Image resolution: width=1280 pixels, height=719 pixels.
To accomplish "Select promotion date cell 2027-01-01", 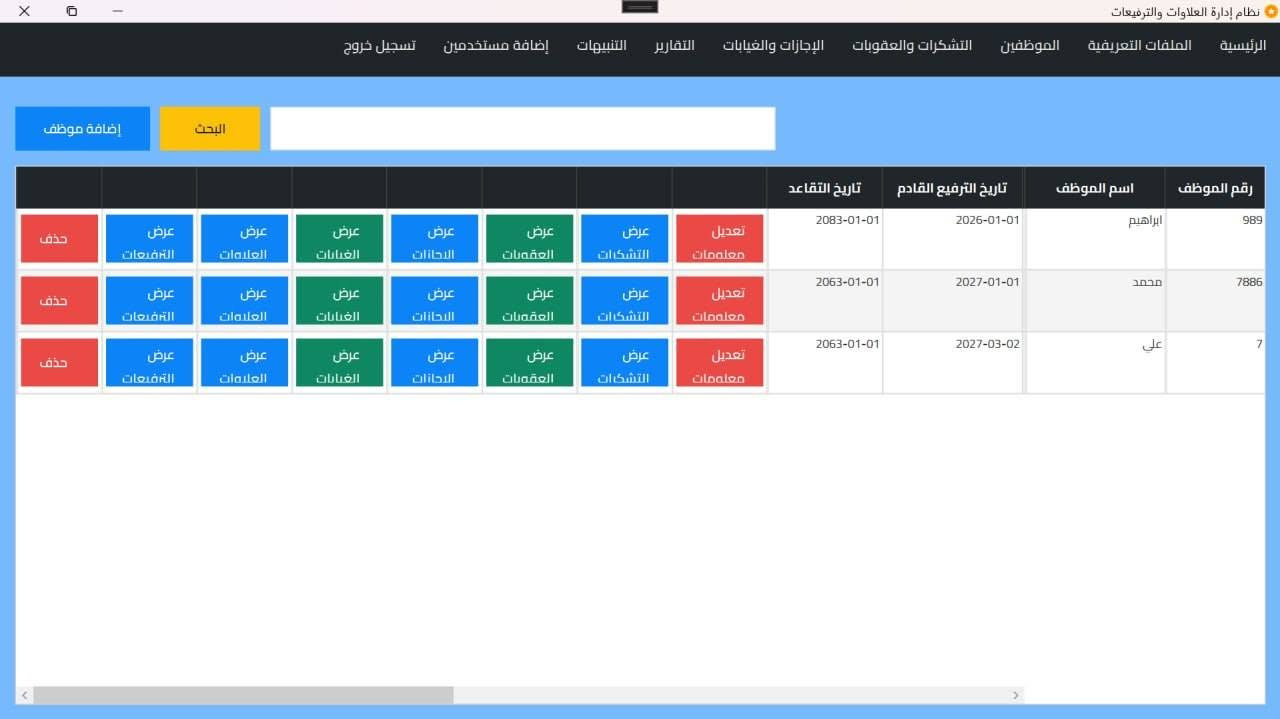I will (x=953, y=301).
